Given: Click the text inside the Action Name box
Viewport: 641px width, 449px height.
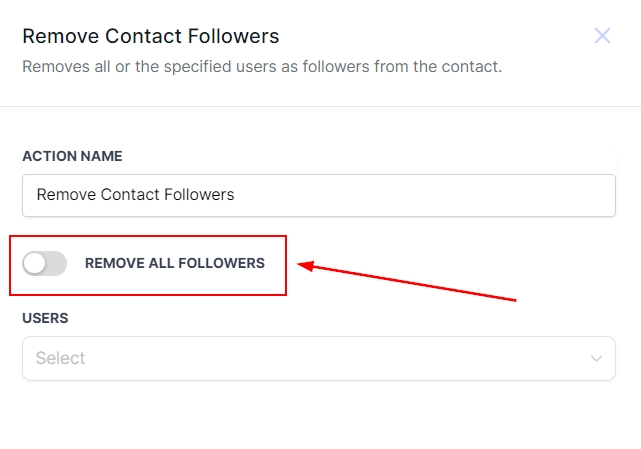Looking at the screenshot, I should [x=135, y=195].
